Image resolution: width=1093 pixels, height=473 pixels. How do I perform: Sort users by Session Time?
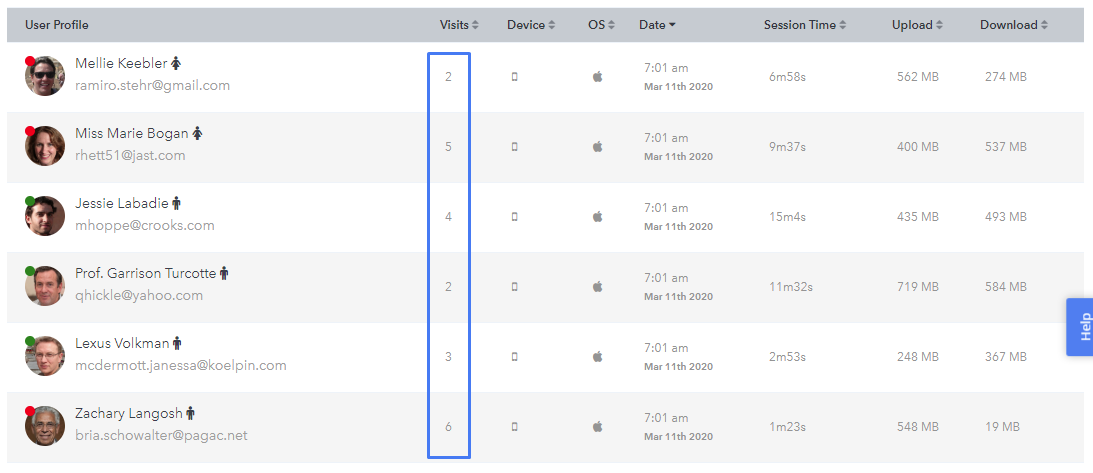pyautogui.click(x=805, y=25)
